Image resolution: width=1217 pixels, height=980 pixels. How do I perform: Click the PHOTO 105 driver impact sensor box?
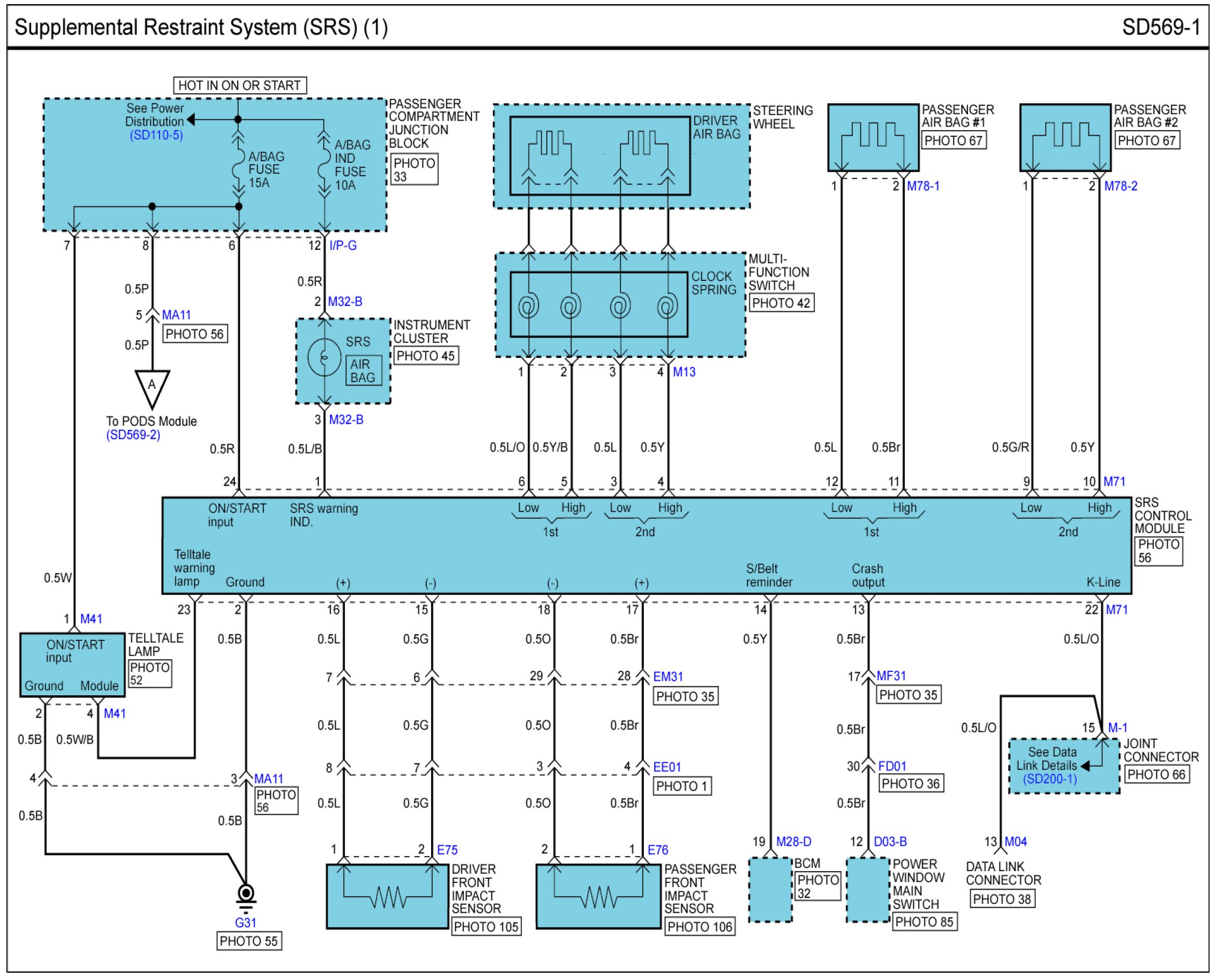pos(486,927)
